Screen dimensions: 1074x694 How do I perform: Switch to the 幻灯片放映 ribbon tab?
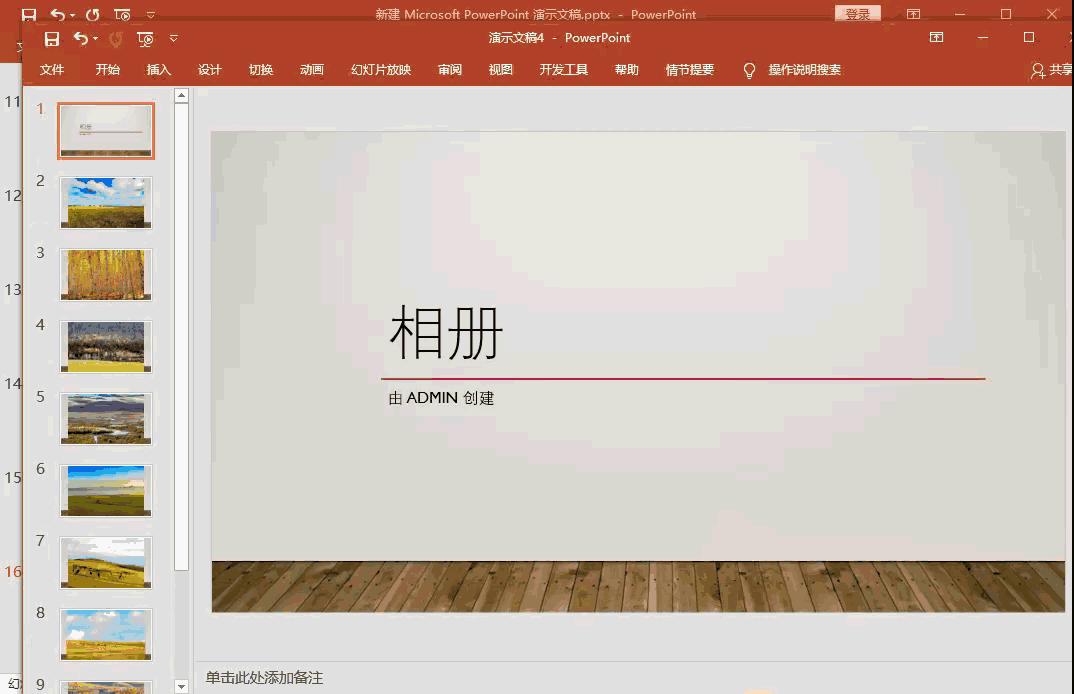[x=380, y=70]
